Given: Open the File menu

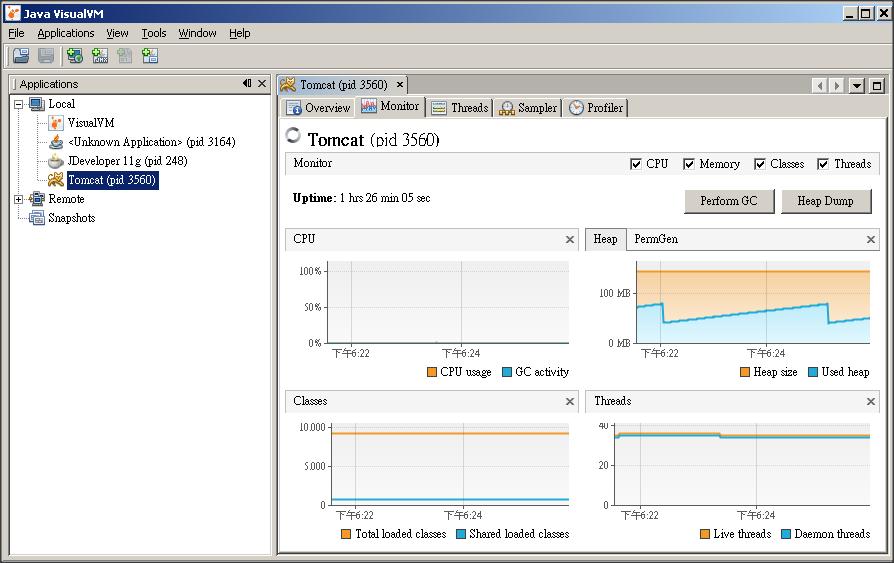Looking at the screenshot, I should point(16,33).
